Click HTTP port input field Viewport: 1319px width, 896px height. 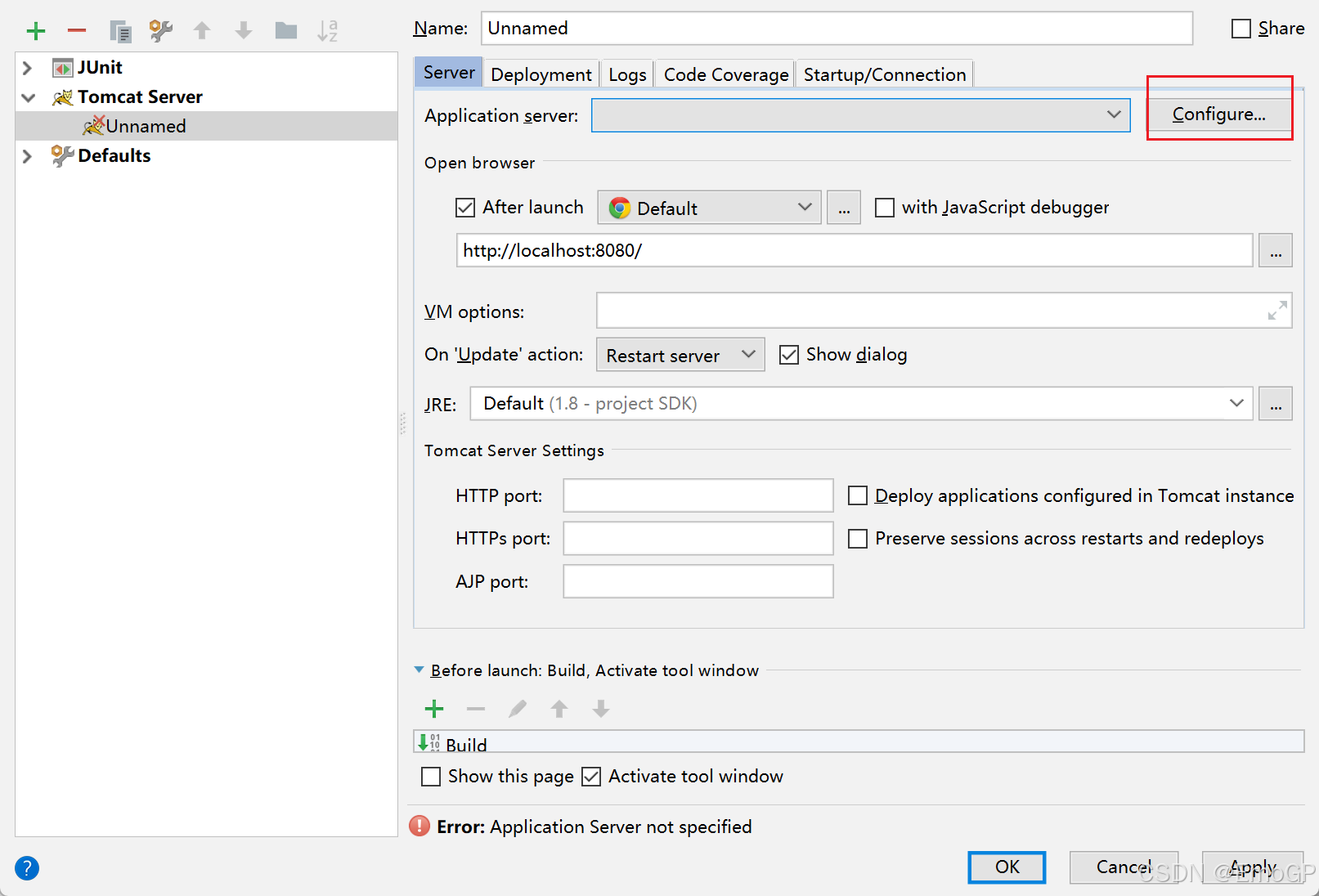(x=698, y=495)
